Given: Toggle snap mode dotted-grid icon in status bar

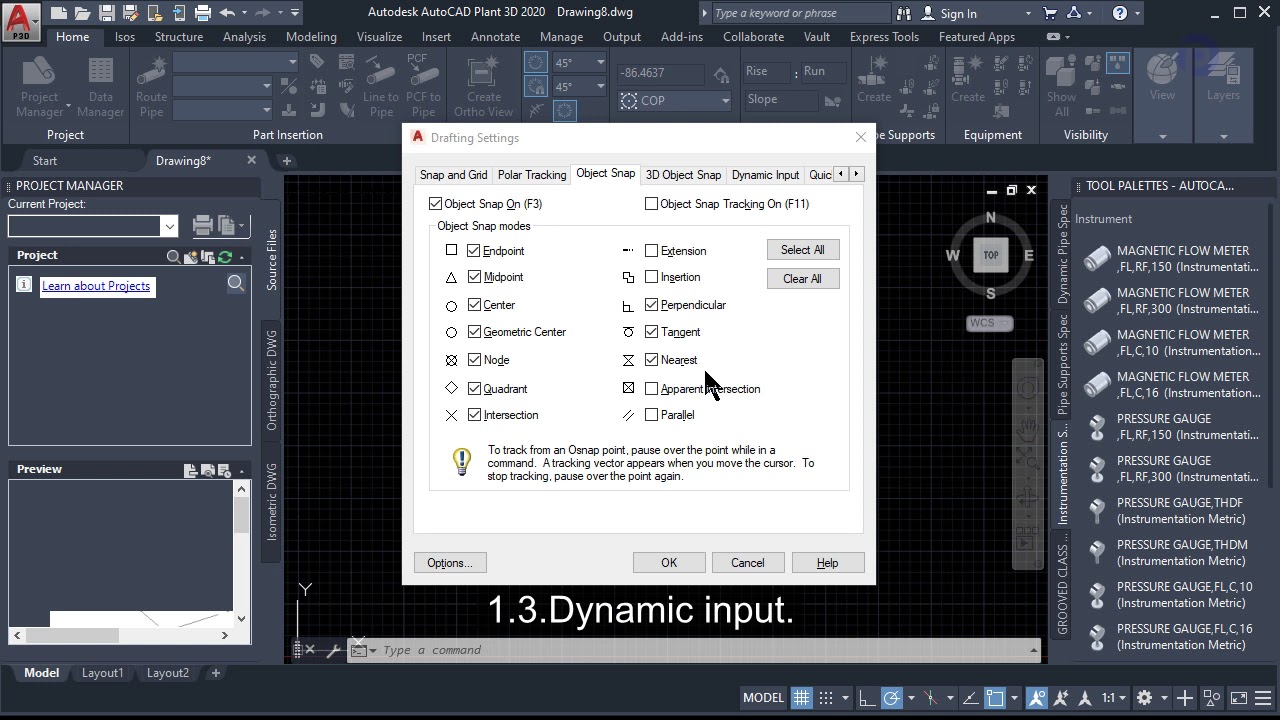Looking at the screenshot, I should pos(826,698).
